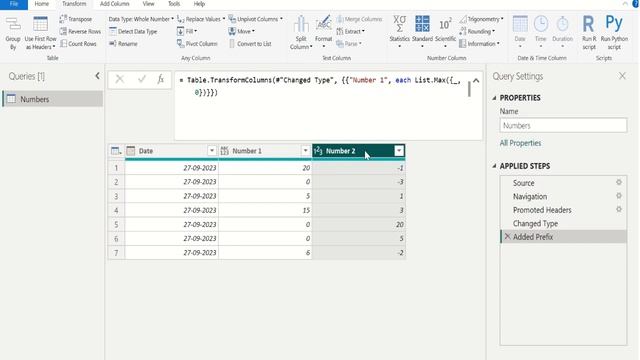Screen dimensions: 640x360
Task: Collapse the APPLIED STEPS section
Action: click(x=494, y=166)
